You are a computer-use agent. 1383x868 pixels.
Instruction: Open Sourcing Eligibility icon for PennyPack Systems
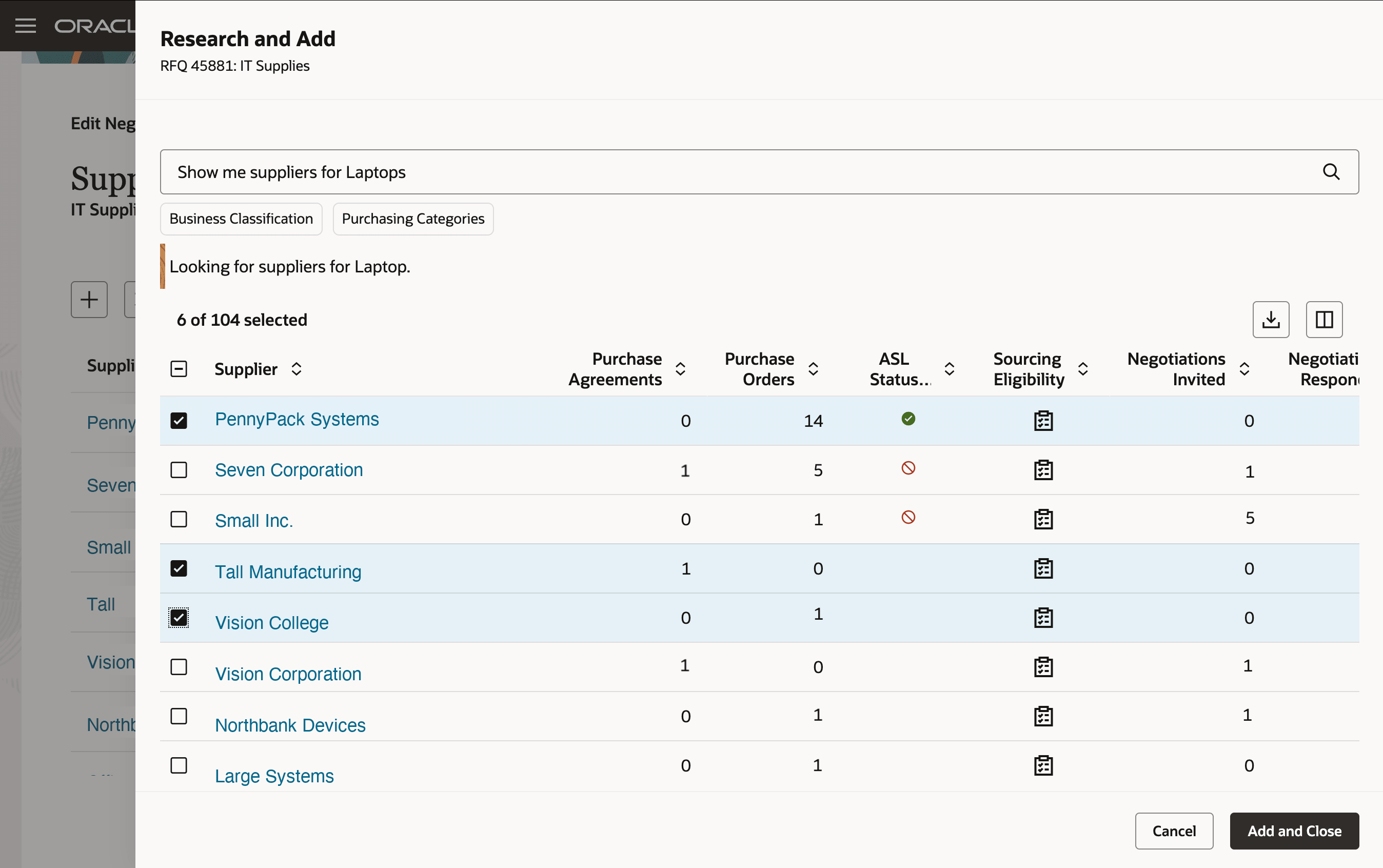point(1043,421)
